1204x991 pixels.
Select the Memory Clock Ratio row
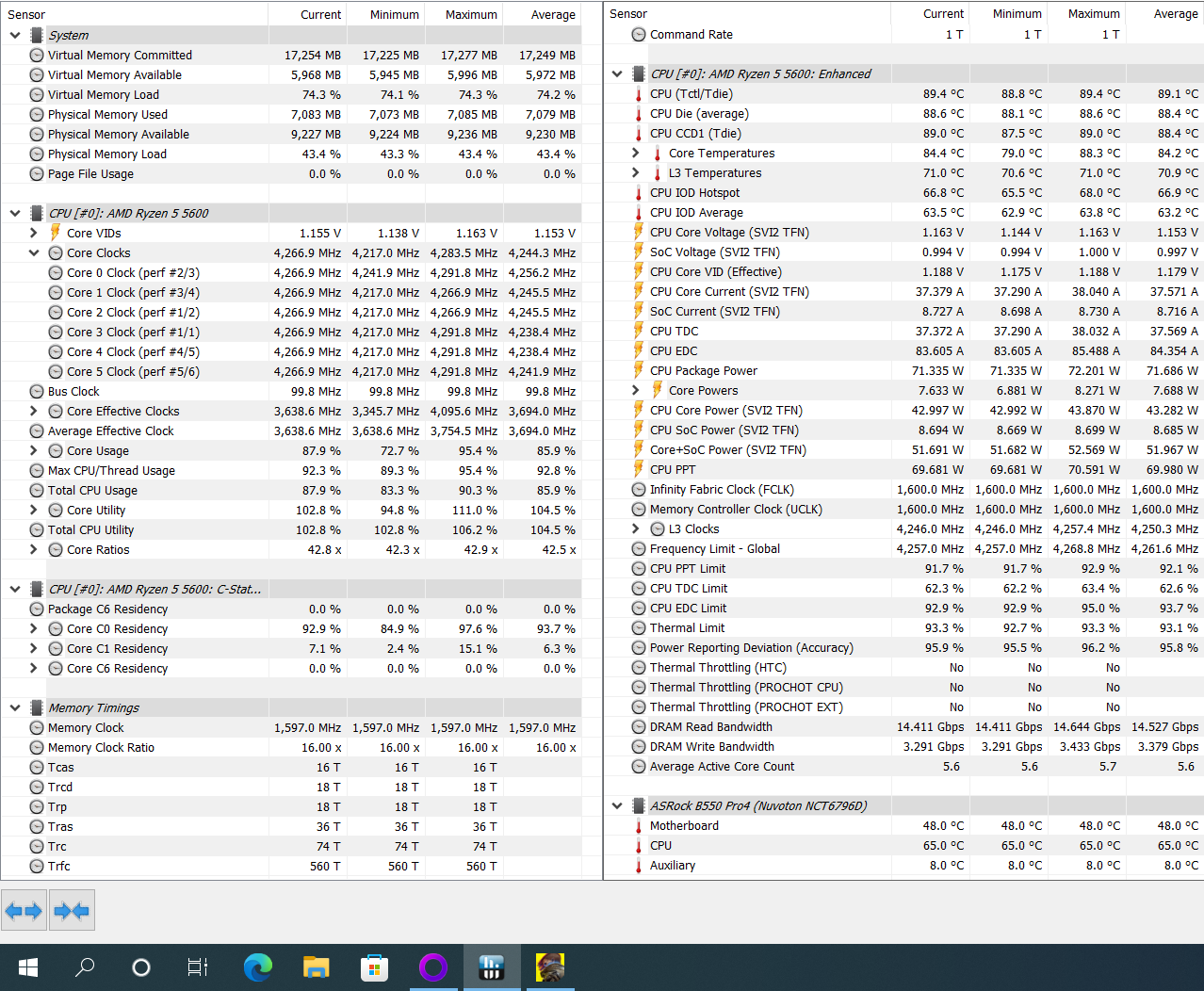pyautogui.click(x=291, y=748)
